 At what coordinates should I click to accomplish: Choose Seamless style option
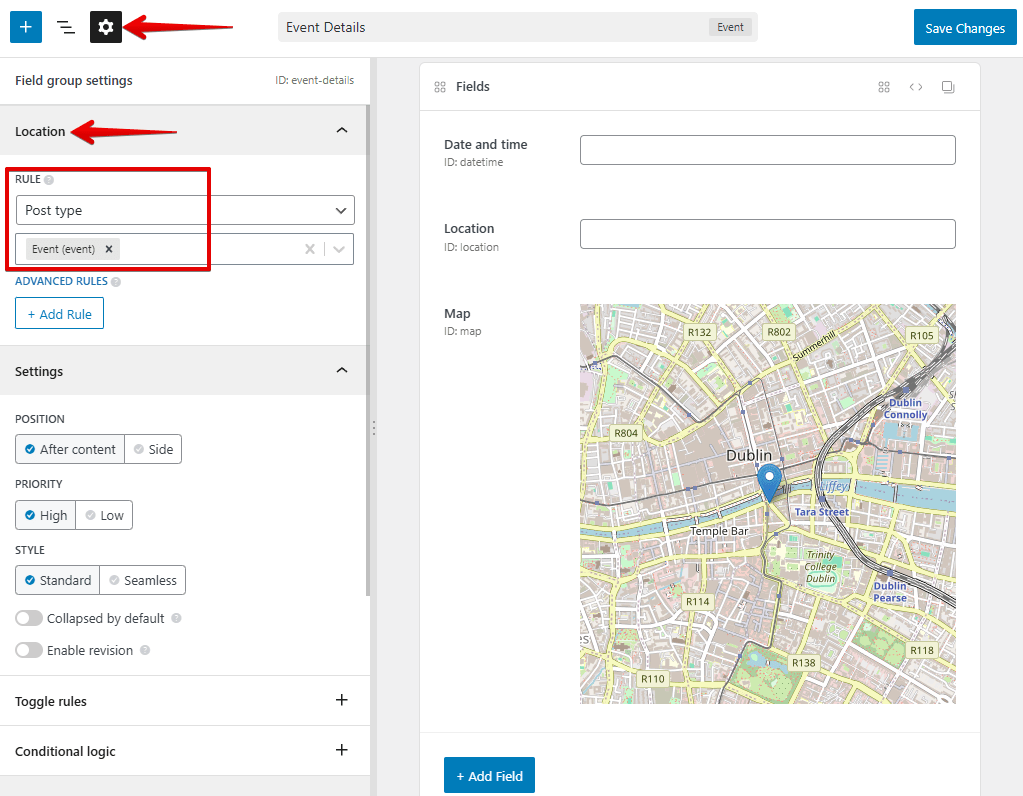pyautogui.click(x=143, y=580)
